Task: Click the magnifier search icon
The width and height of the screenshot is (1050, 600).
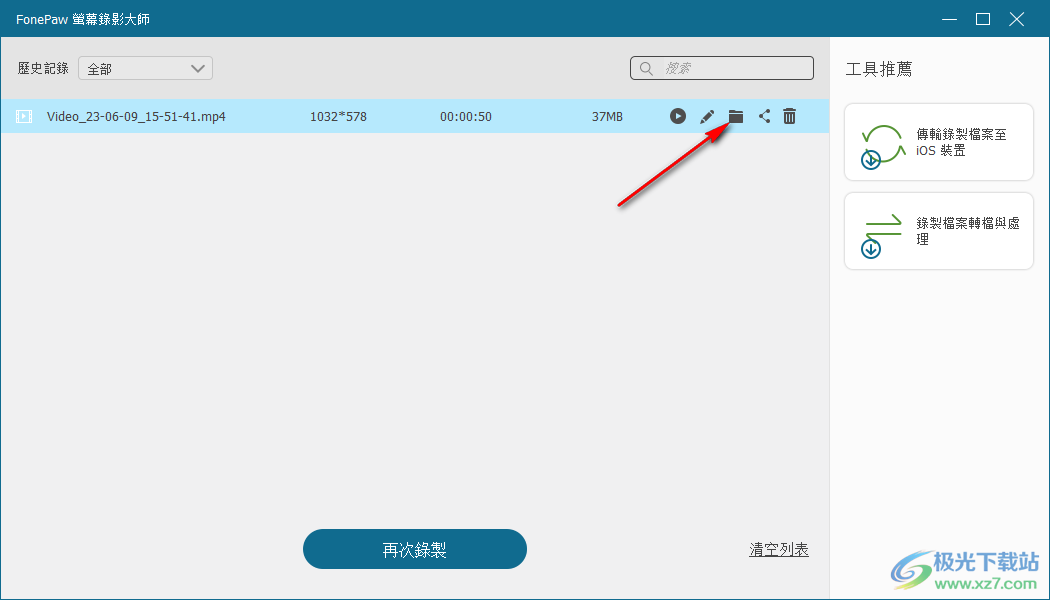Action: click(646, 68)
